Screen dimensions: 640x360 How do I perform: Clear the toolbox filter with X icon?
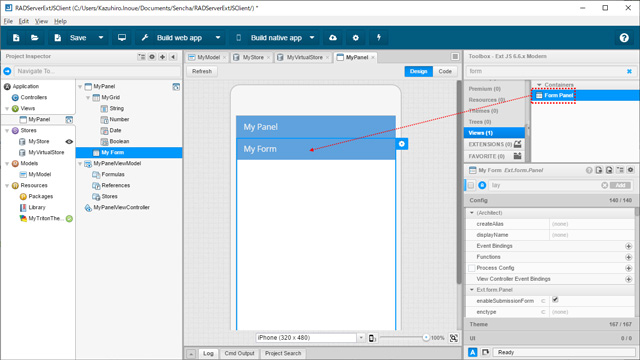click(x=629, y=71)
